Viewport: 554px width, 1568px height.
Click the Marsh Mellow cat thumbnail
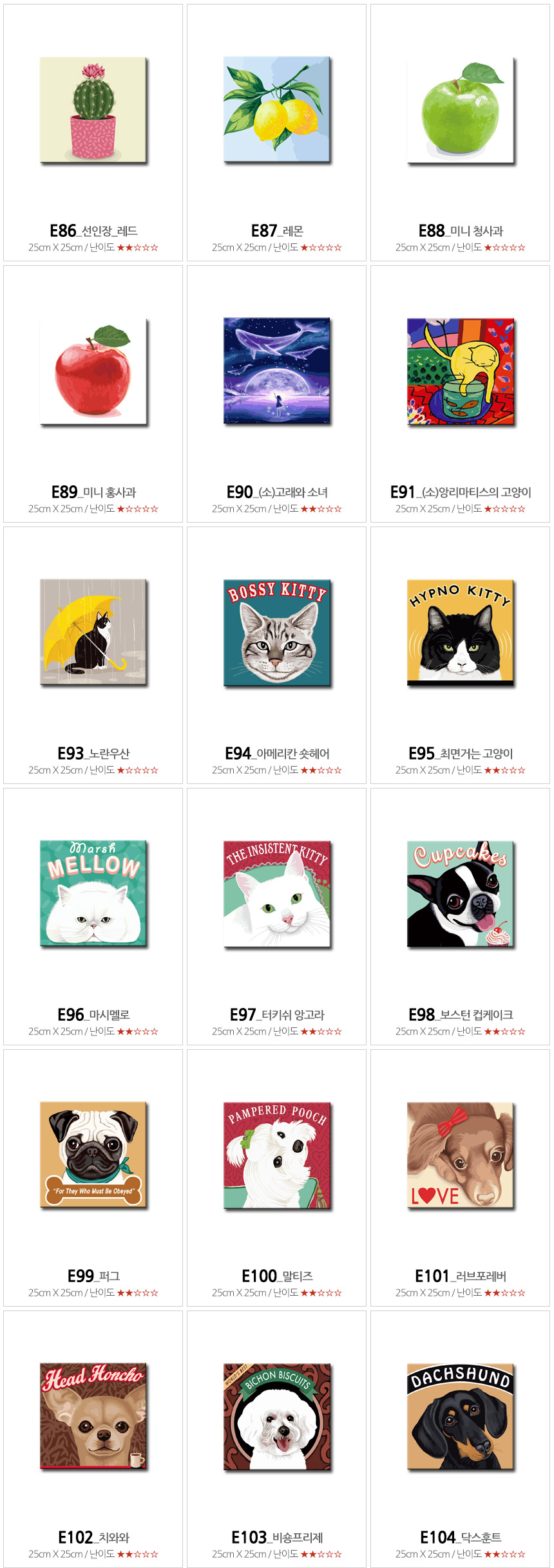pyautogui.click(x=93, y=893)
